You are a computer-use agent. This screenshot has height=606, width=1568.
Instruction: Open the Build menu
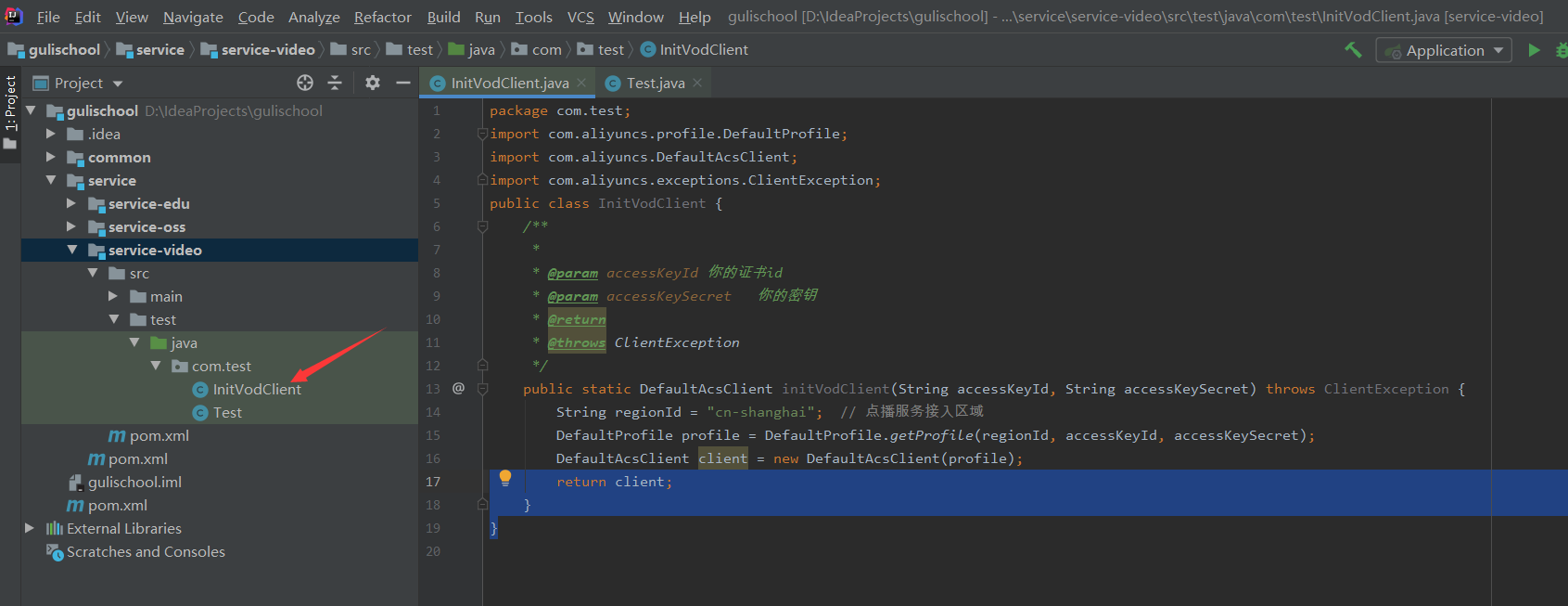(x=443, y=17)
